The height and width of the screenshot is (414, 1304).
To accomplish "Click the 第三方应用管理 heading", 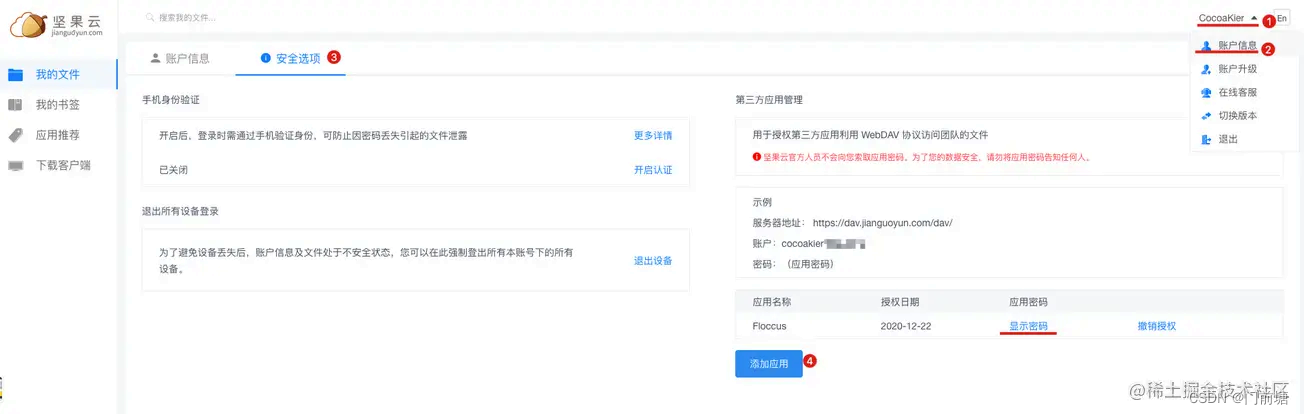I will coord(770,100).
